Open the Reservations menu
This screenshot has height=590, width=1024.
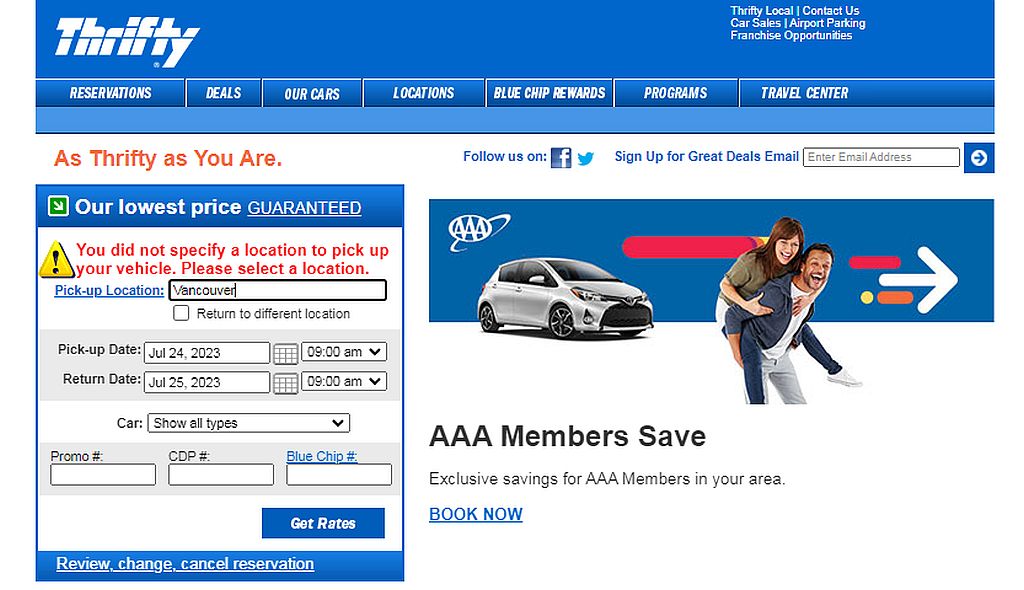[110, 93]
